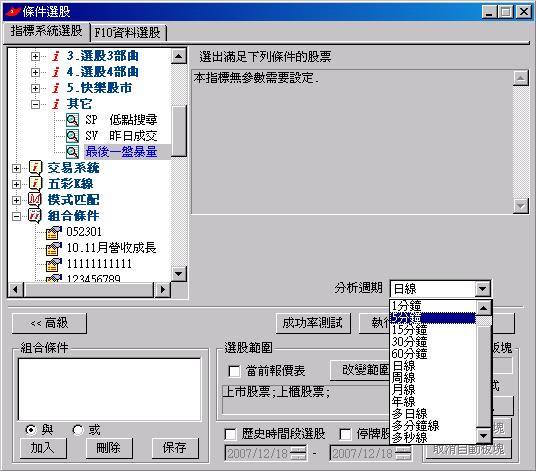Click the 組合條件 folder icon
Image resolution: width=536 pixels, height=471 pixels.
(35, 216)
